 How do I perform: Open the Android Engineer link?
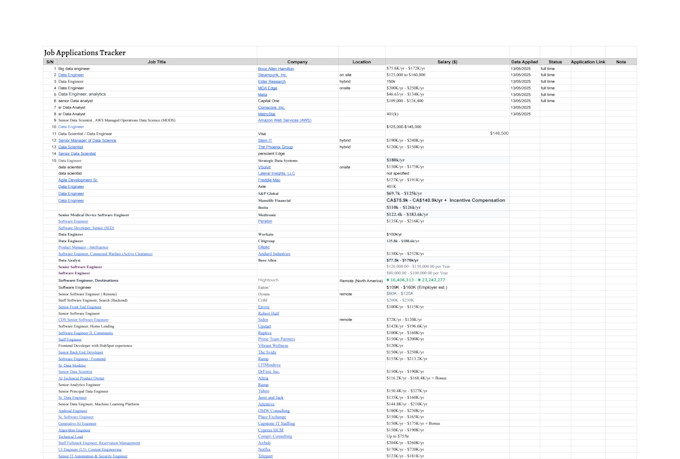73,410
